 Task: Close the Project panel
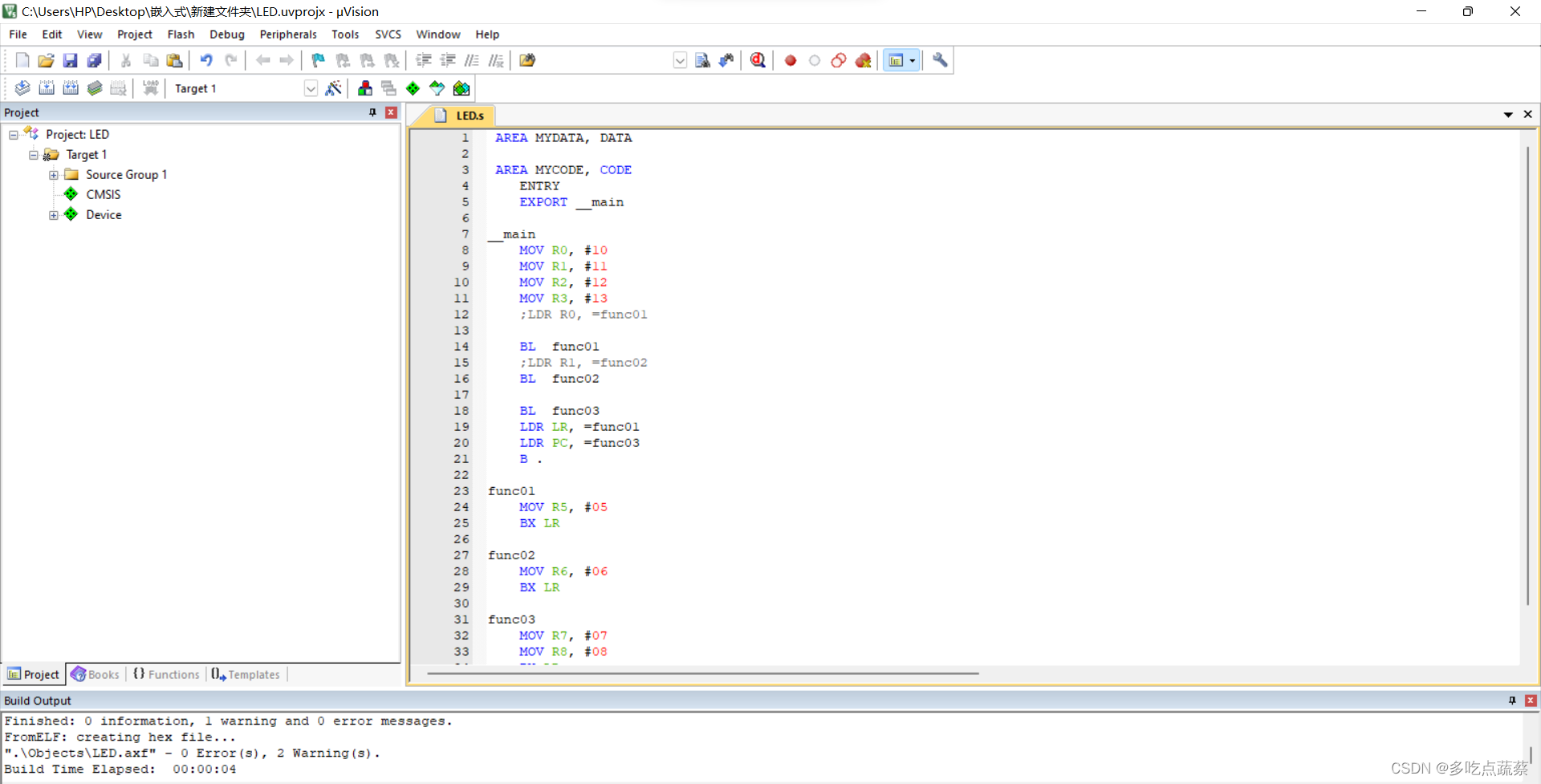click(392, 112)
